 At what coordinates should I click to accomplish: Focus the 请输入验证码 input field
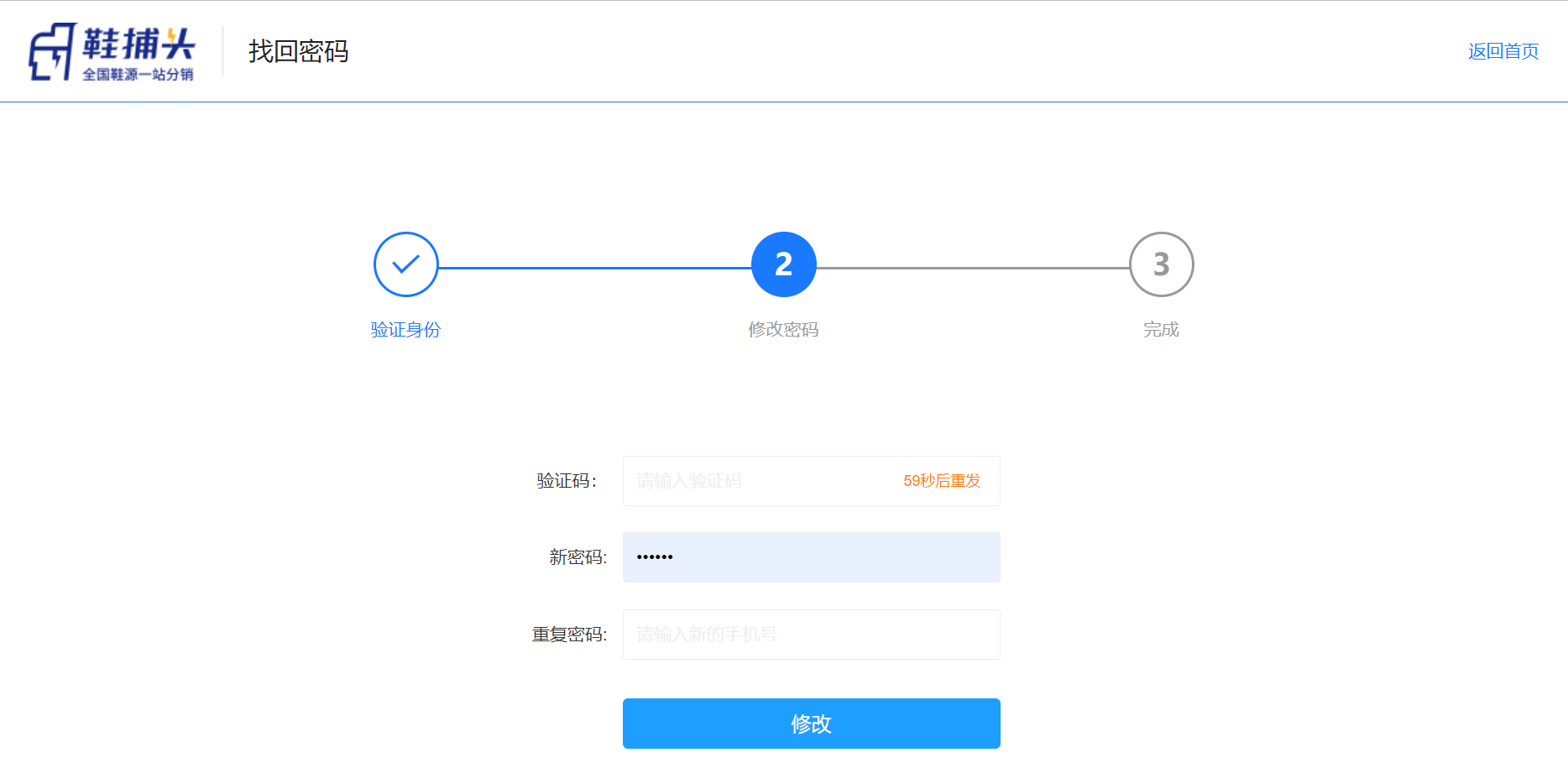(x=755, y=481)
